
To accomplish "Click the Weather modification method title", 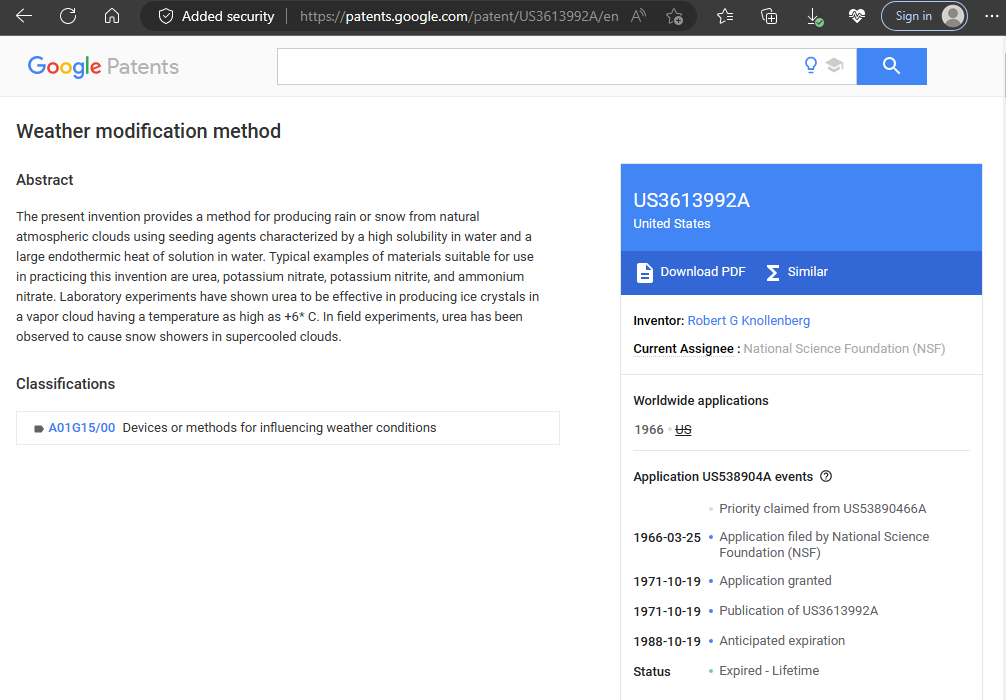I will tap(148, 131).
